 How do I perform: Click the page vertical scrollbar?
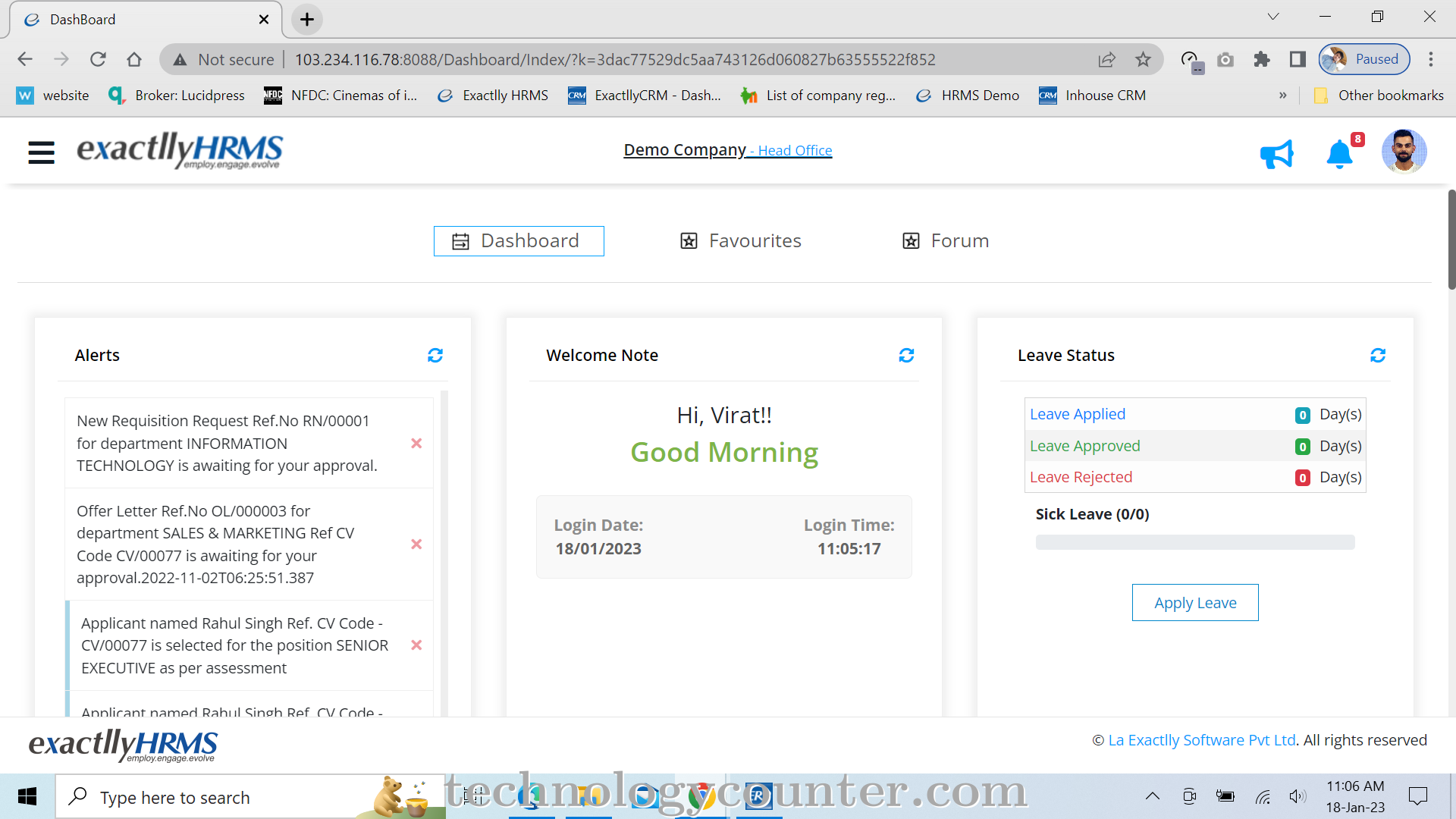pos(1451,239)
